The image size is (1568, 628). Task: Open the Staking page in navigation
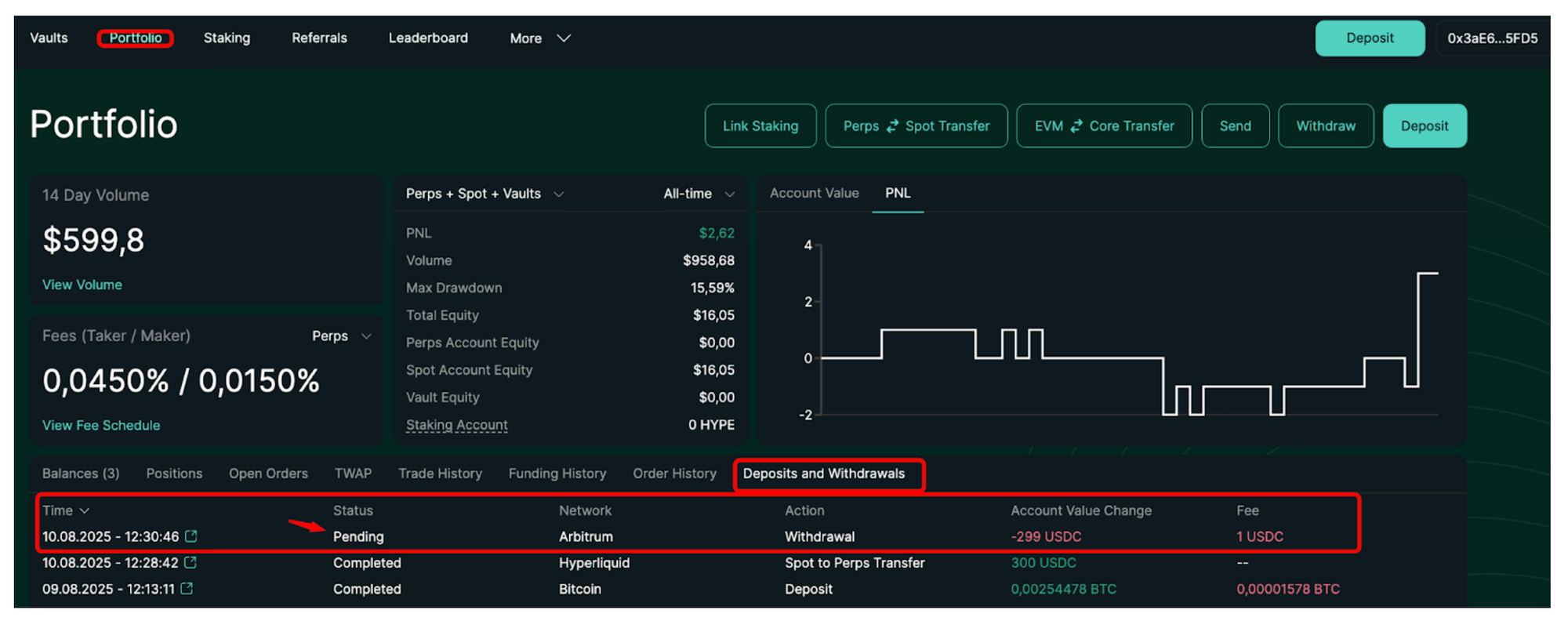click(227, 38)
